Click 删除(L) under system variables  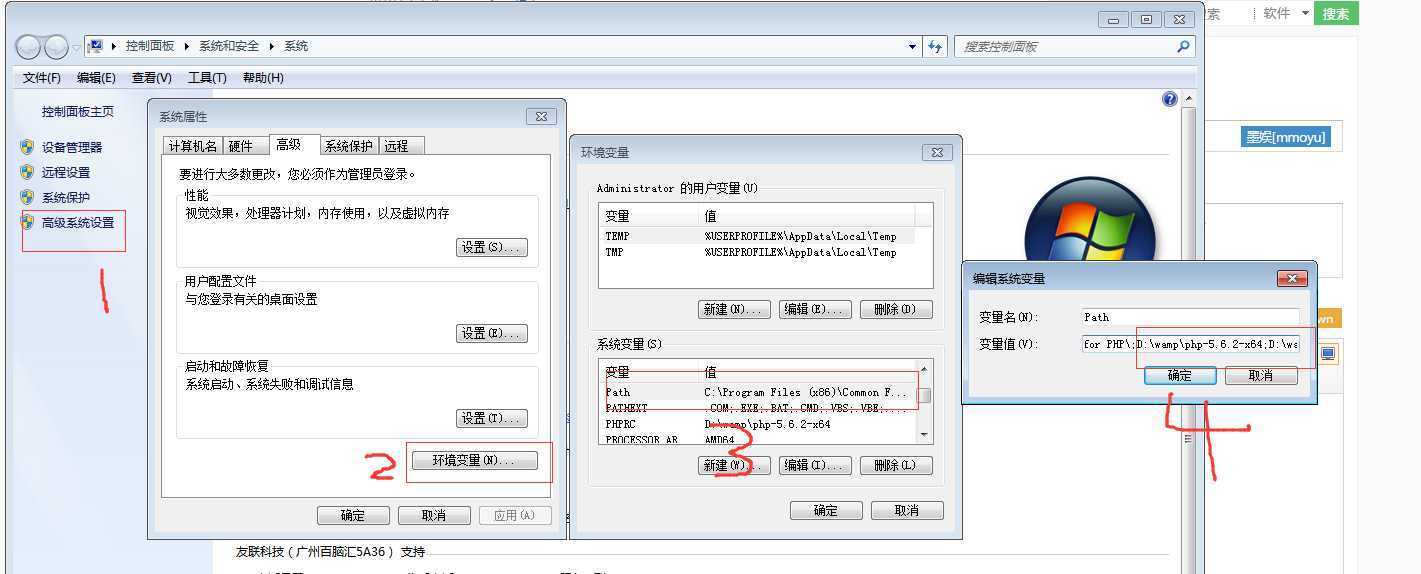[x=895, y=465]
